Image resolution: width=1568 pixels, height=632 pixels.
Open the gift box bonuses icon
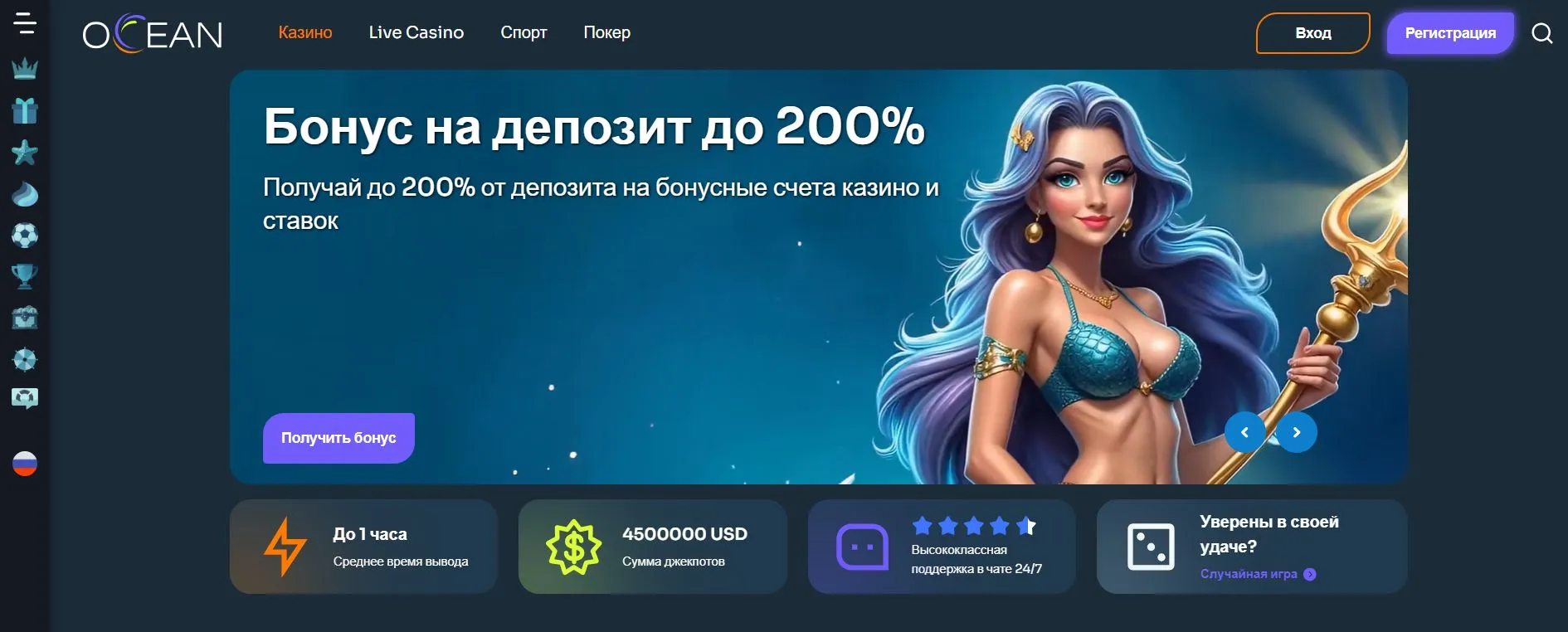(x=25, y=110)
